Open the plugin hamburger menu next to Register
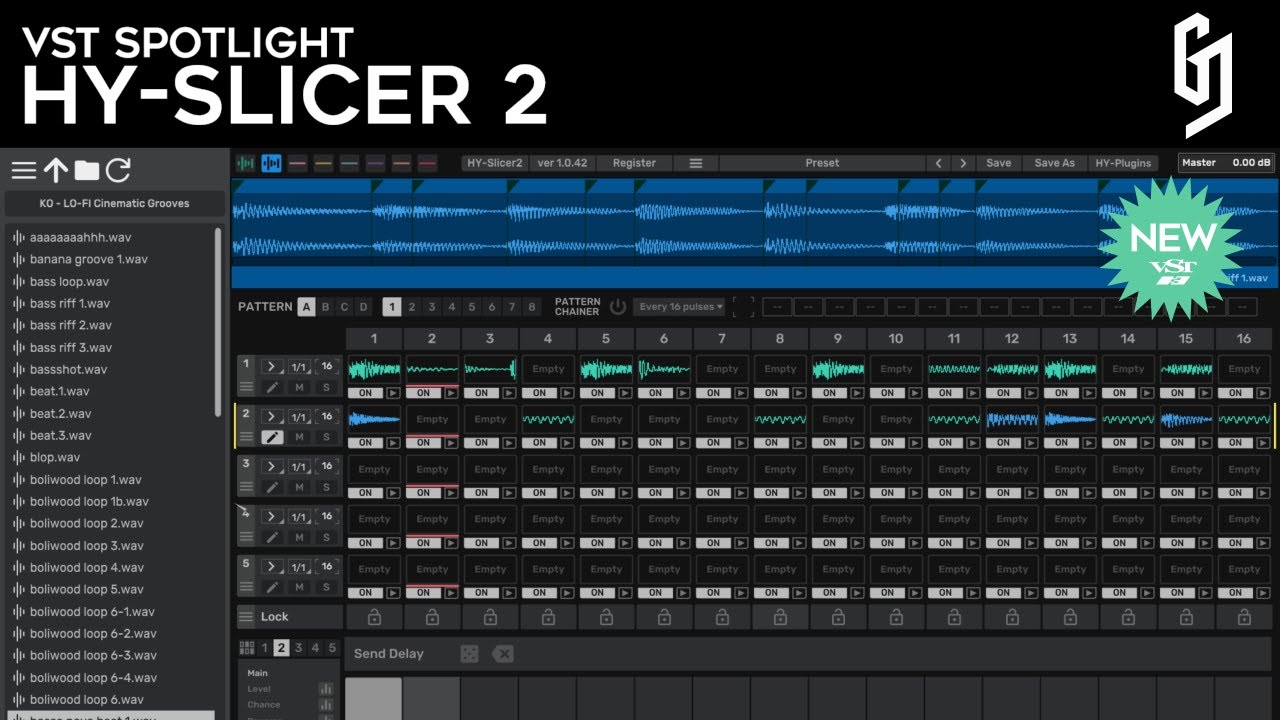The width and height of the screenshot is (1280, 720). tap(696, 163)
